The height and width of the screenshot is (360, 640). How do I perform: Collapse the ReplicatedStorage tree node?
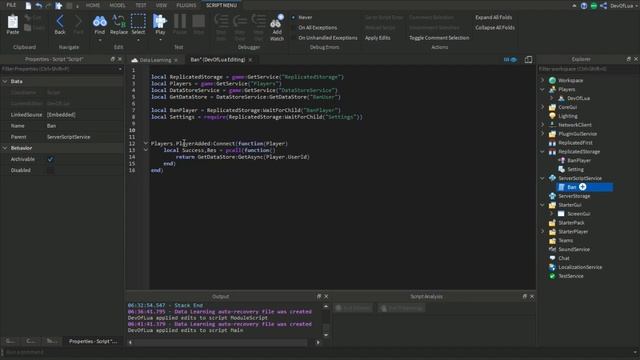pos(542,152)
